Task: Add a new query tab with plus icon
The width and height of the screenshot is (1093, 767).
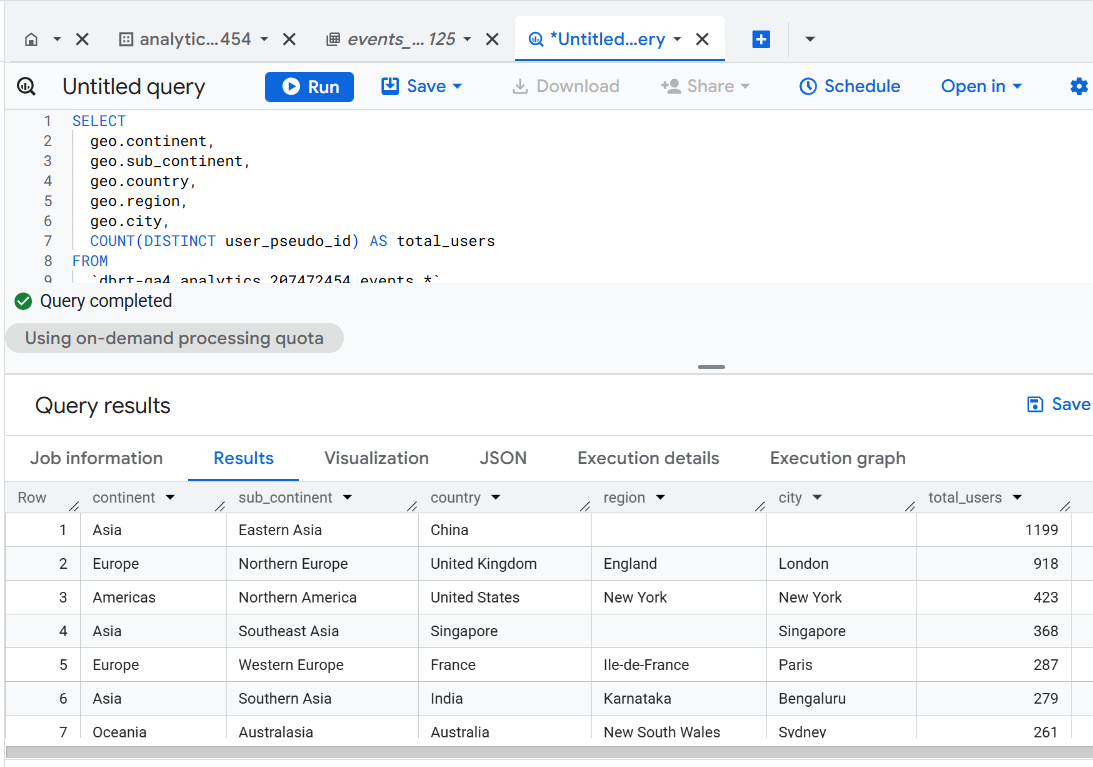Action: click(761, 39)
